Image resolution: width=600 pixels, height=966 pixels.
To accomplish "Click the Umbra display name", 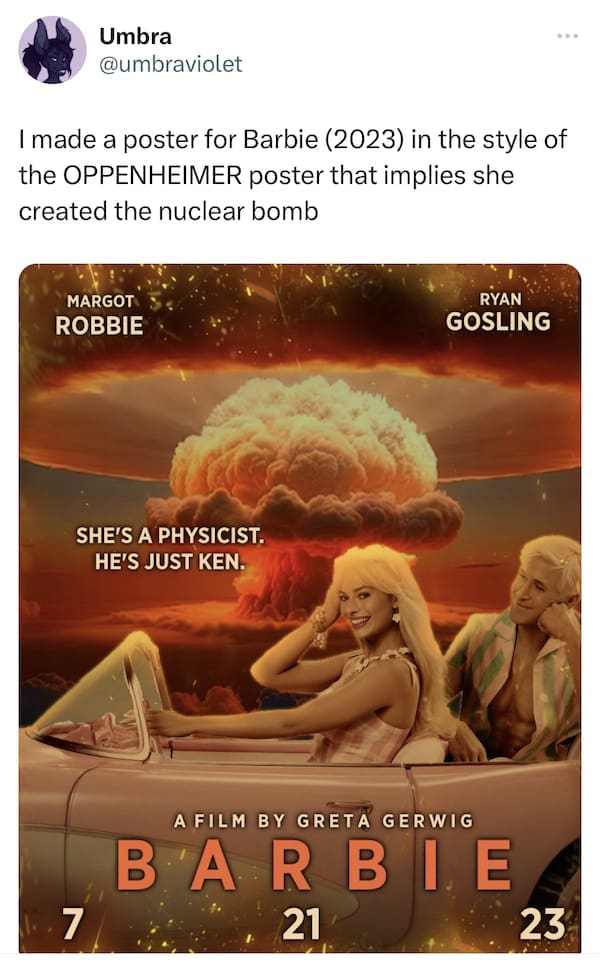I will point(135,36).
